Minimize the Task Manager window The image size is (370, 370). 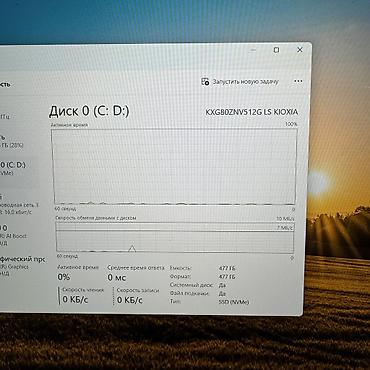[253, 50]
